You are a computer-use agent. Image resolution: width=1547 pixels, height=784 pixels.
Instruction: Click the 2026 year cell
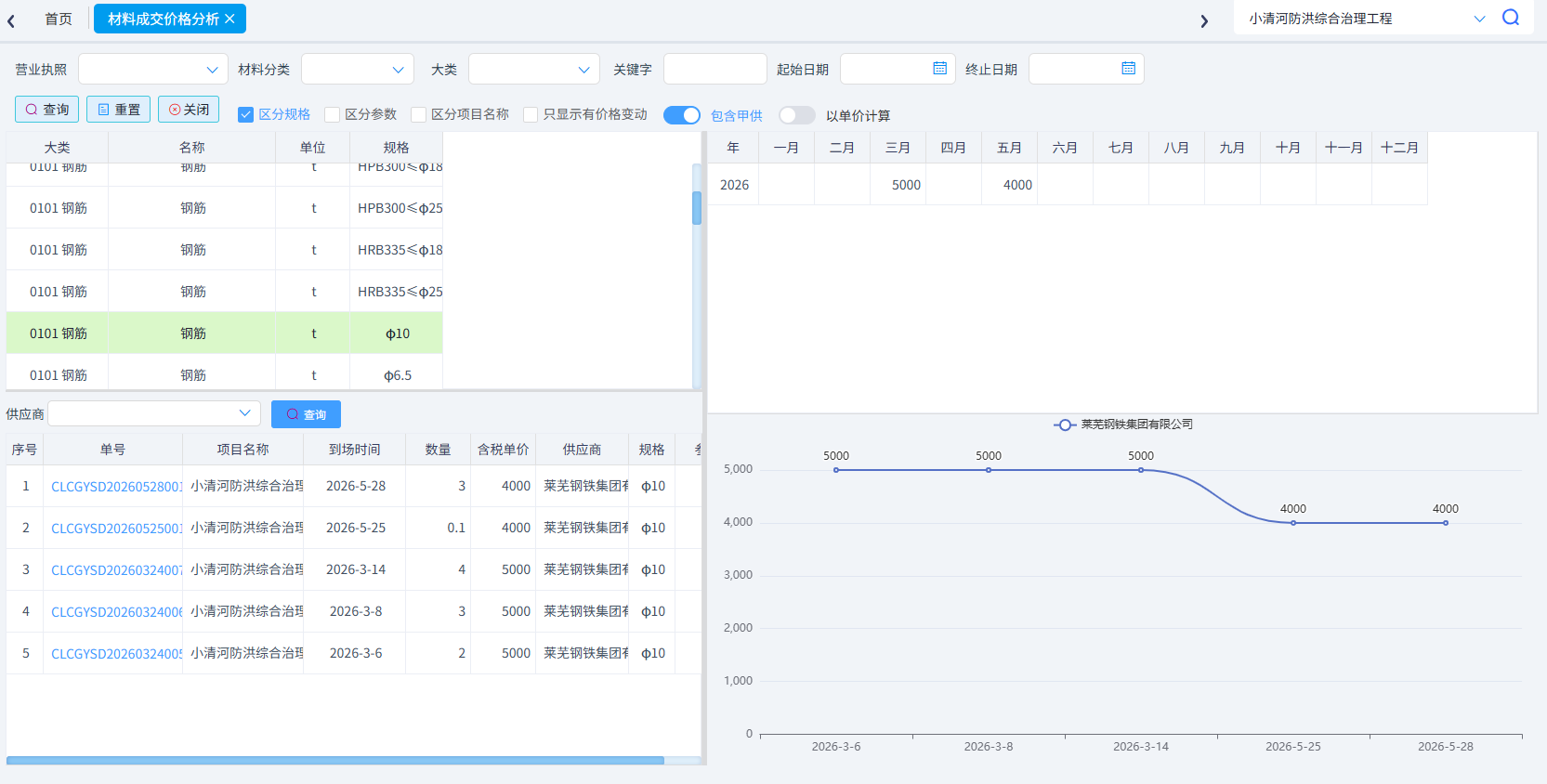click(x=734, y=185)
